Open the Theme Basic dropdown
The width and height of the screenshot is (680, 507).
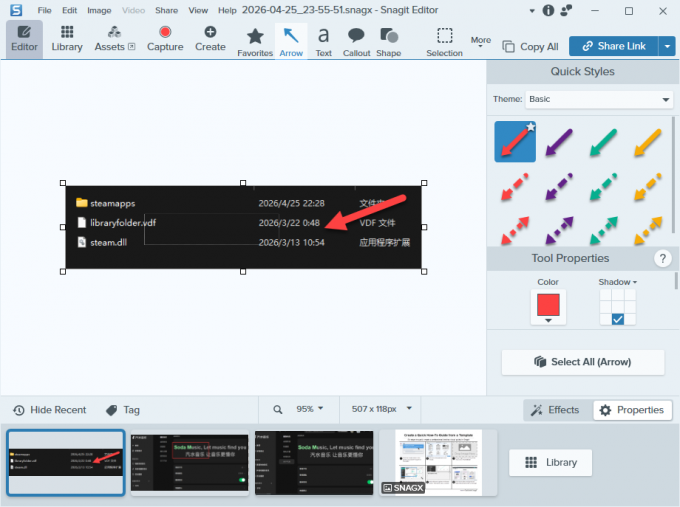[x=599, y=99]
